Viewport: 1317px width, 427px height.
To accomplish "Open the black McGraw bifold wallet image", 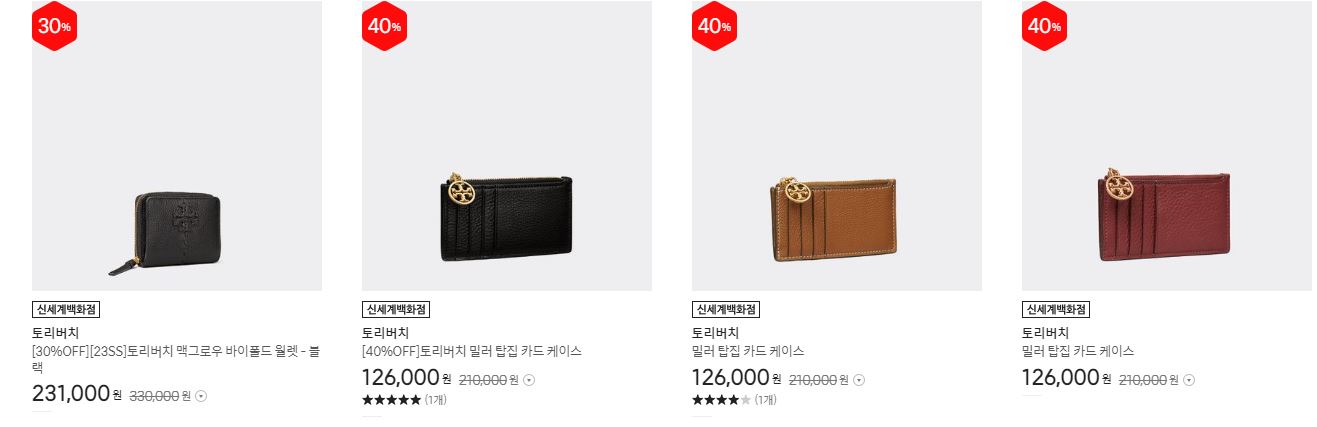I will [x=177, y=146].
